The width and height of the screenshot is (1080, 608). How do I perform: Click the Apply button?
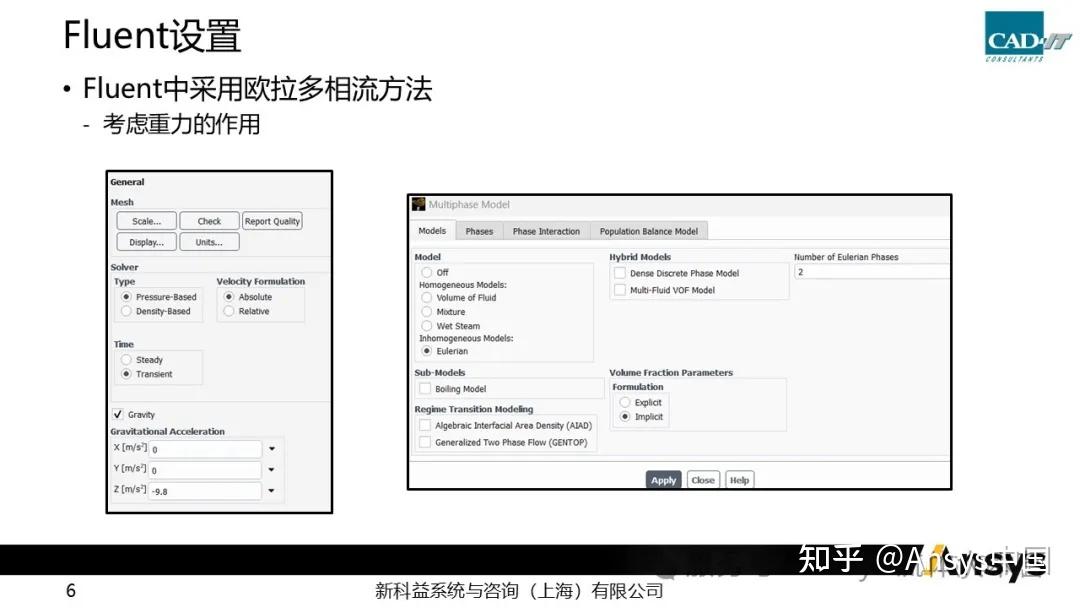click(663, 480)
